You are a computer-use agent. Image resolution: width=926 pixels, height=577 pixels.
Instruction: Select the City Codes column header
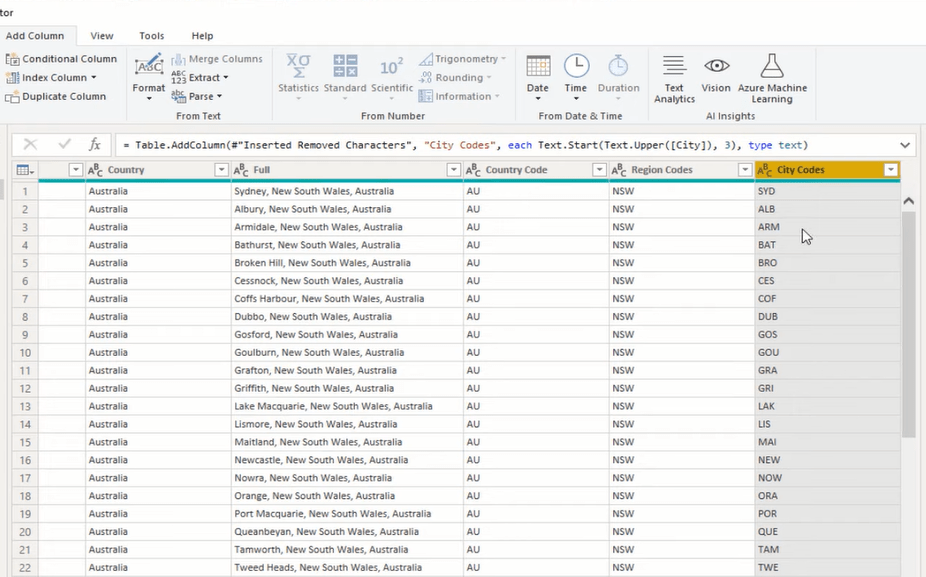point(827,170)
